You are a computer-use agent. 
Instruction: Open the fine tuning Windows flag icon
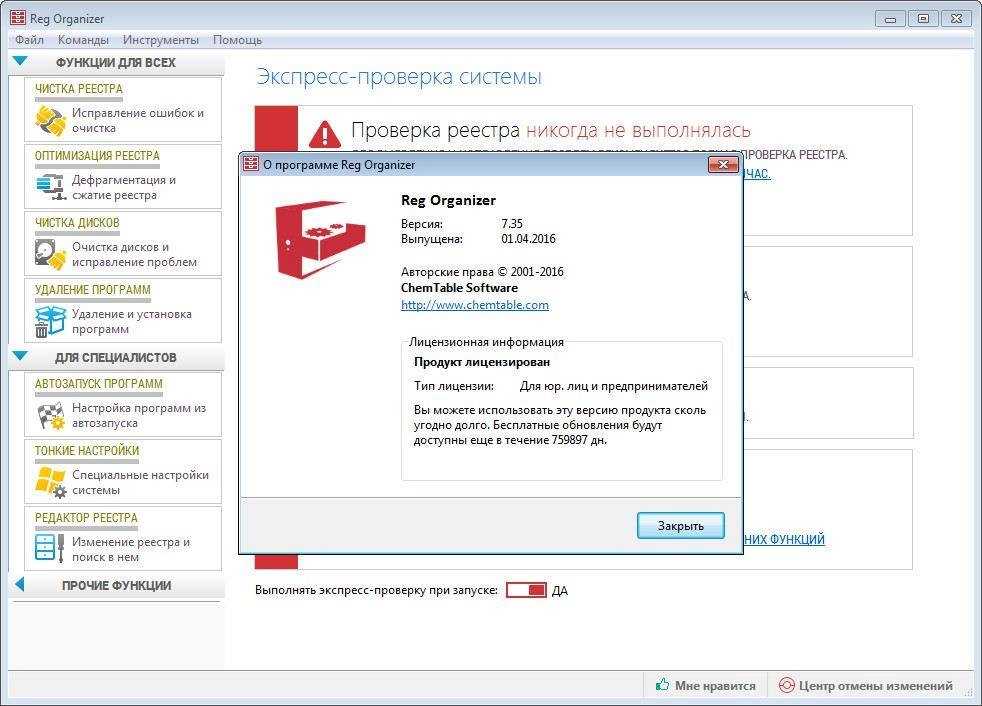[x=51, y=482]
